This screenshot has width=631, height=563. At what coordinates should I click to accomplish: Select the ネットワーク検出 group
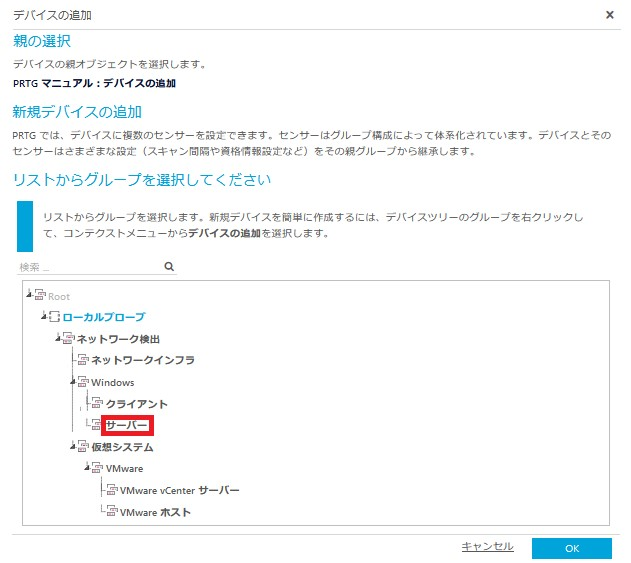pos(118,339)
